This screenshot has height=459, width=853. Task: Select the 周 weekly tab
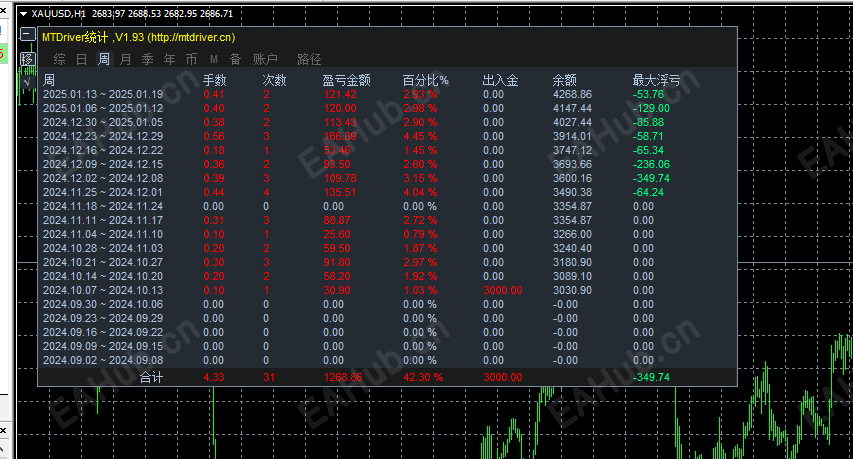tap(103, 59)
